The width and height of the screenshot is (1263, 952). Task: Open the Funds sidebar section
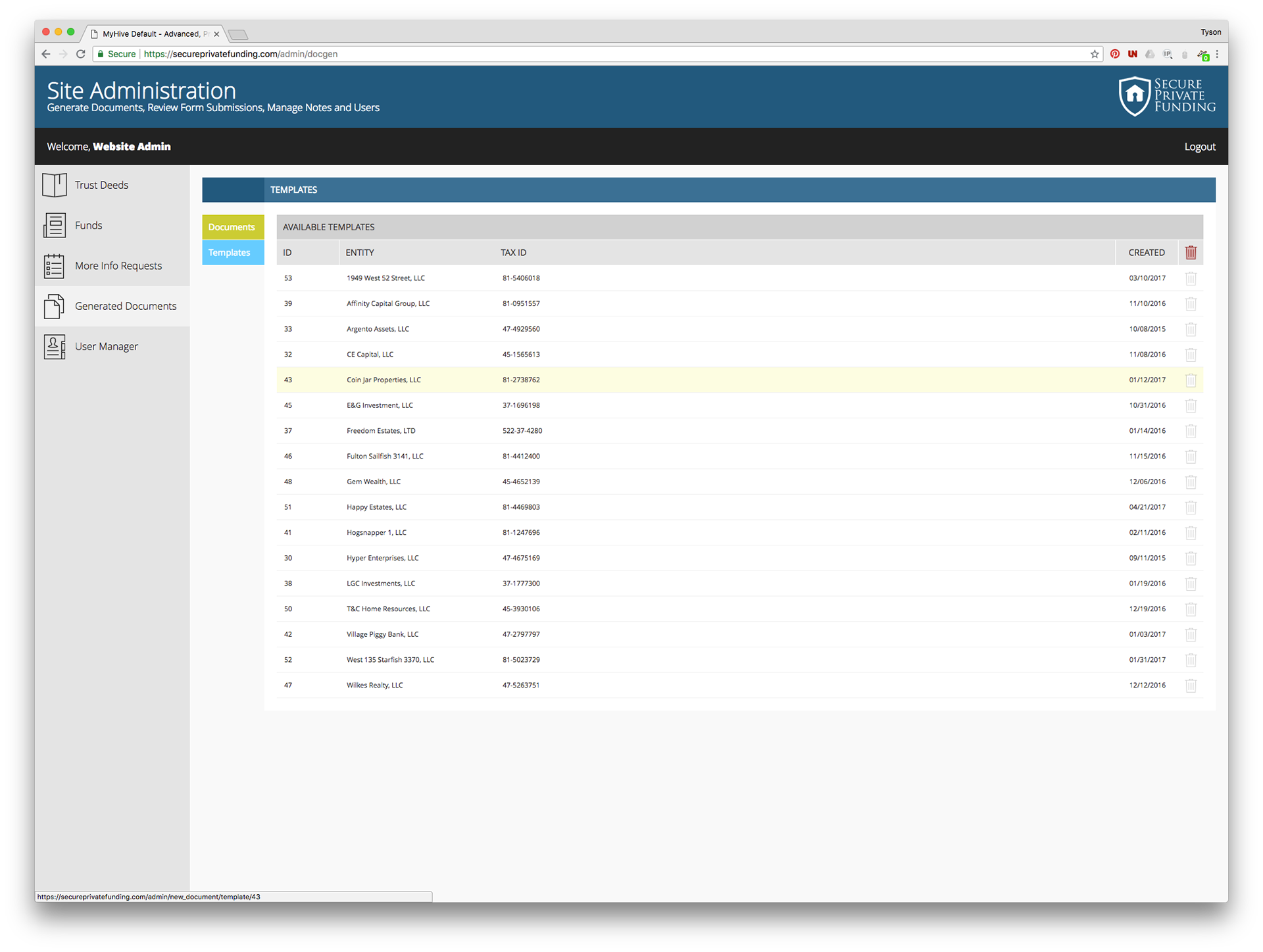click(112, 225)
